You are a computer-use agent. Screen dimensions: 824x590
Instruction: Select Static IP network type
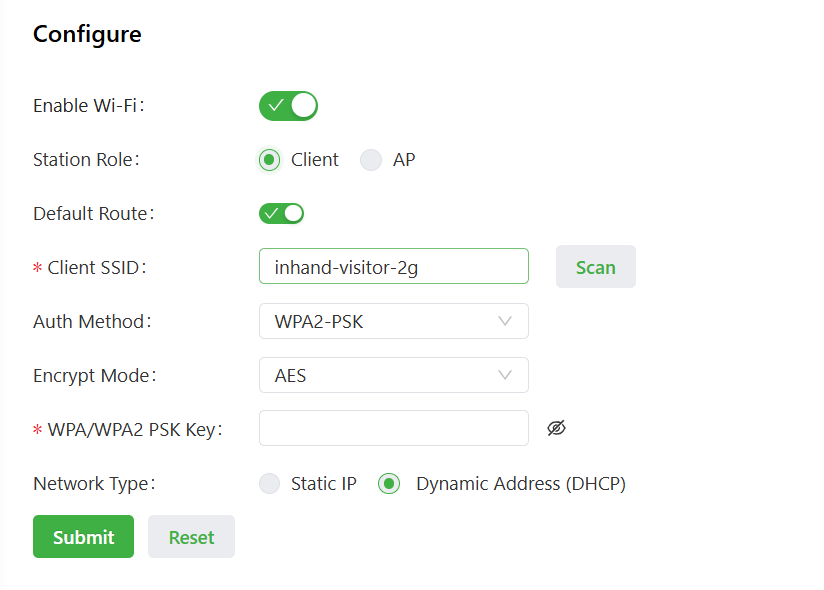pyautogui.click(x=269, y=484)
